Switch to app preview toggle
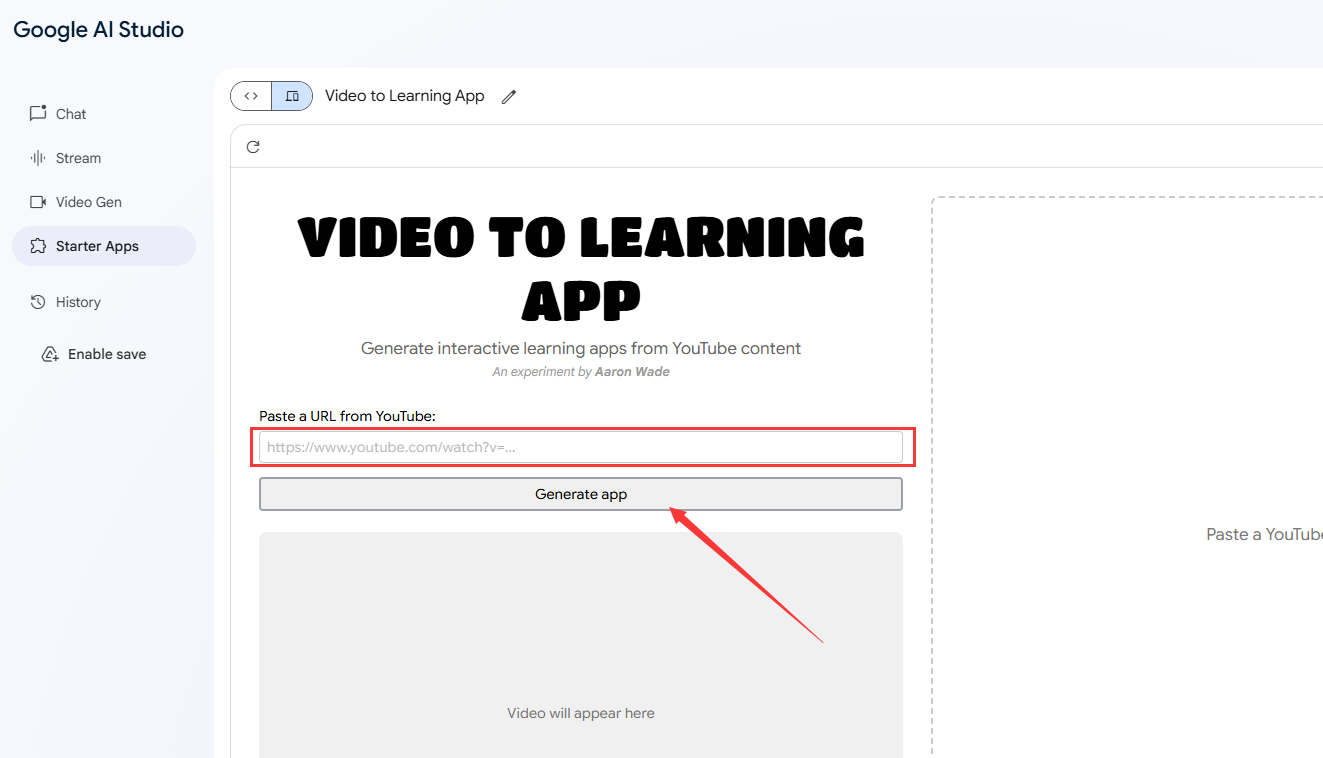Image resolution: width=1323 pixels, height=758 pixels. pos(292,96)
